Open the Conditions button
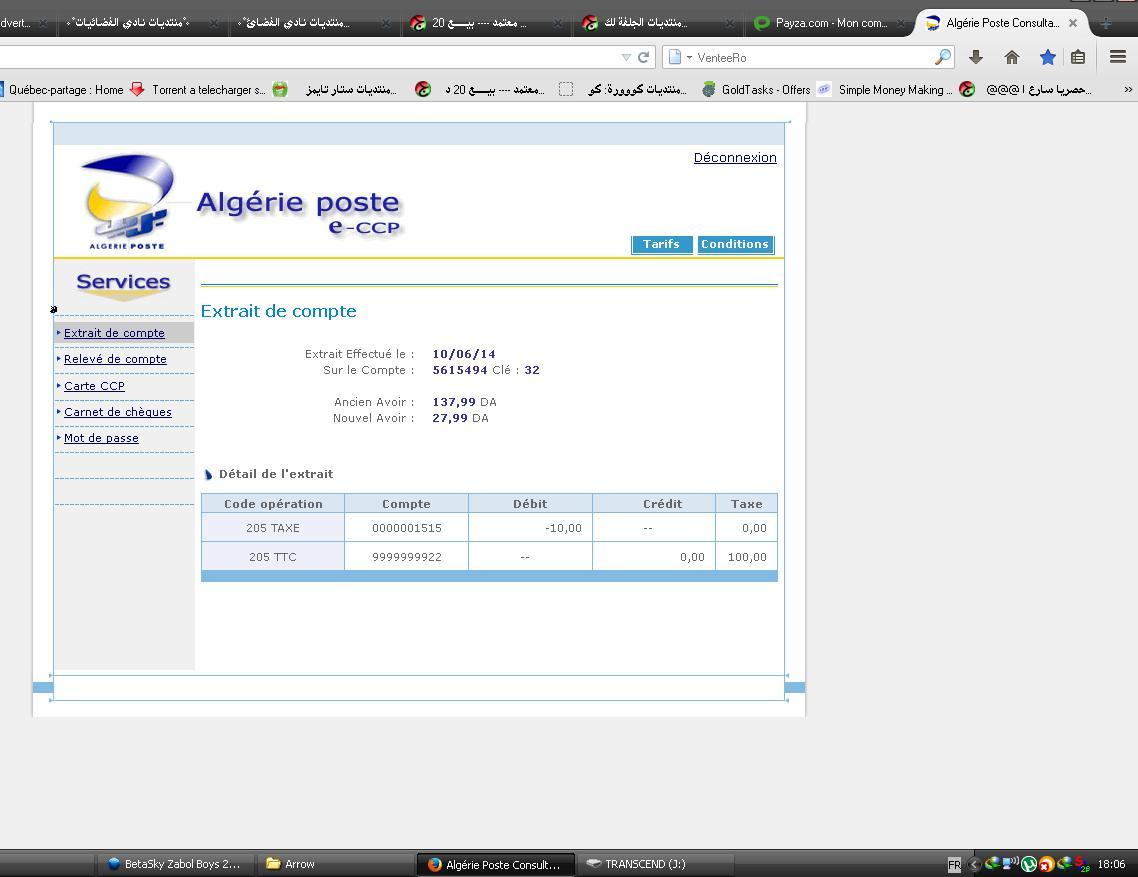1138x877 pixels. click(x=735, y=245)
